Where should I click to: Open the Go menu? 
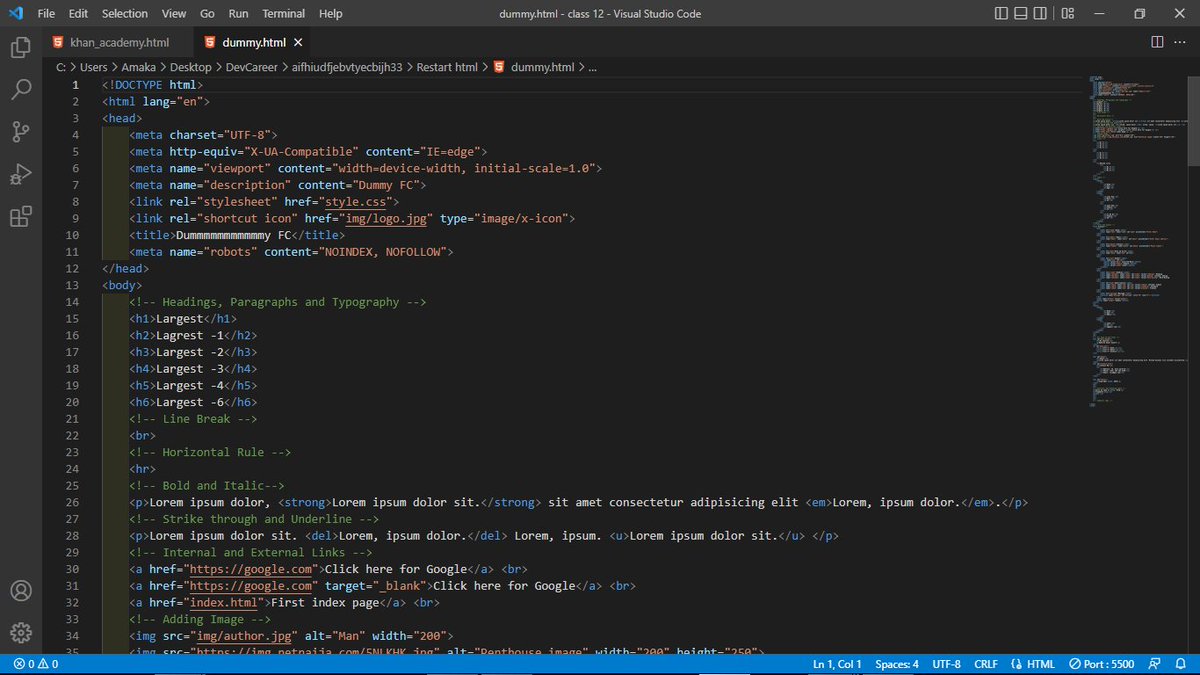pyautogui.click(x=207, y=14)
